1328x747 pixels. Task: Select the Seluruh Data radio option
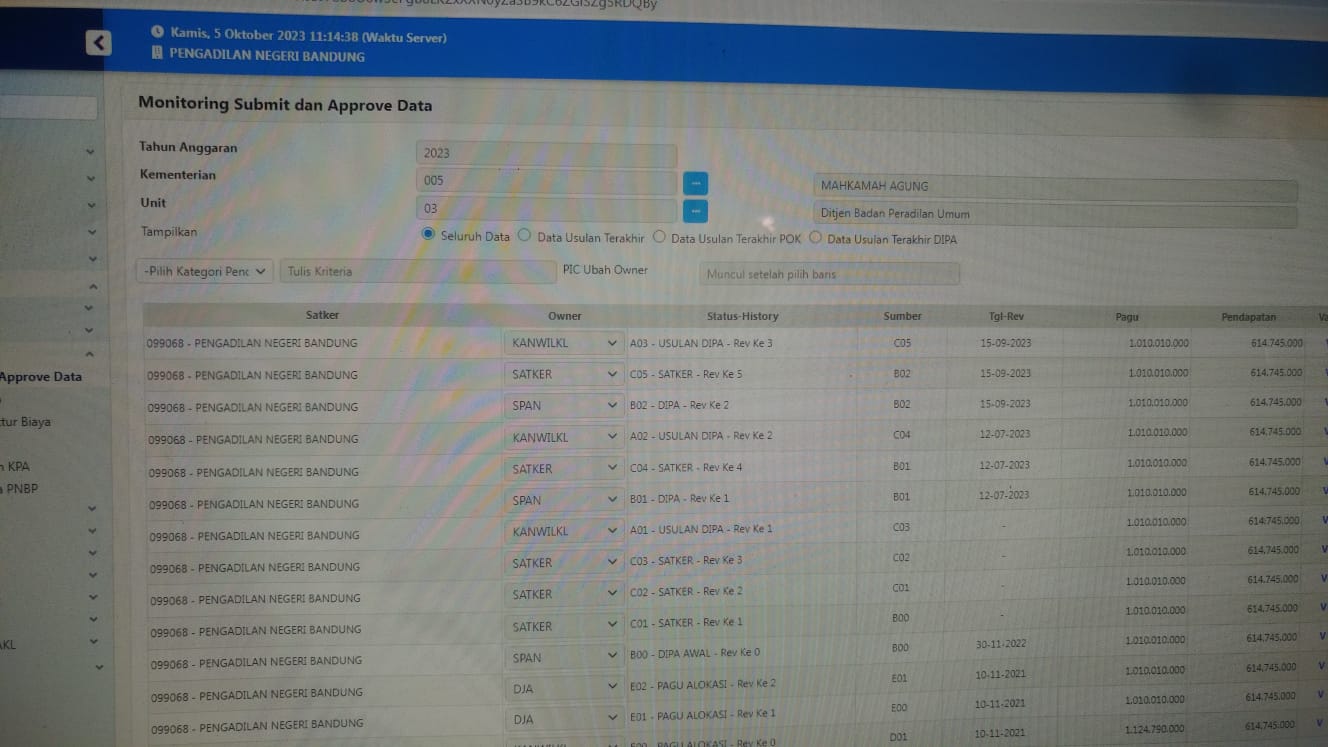point(429,234)
